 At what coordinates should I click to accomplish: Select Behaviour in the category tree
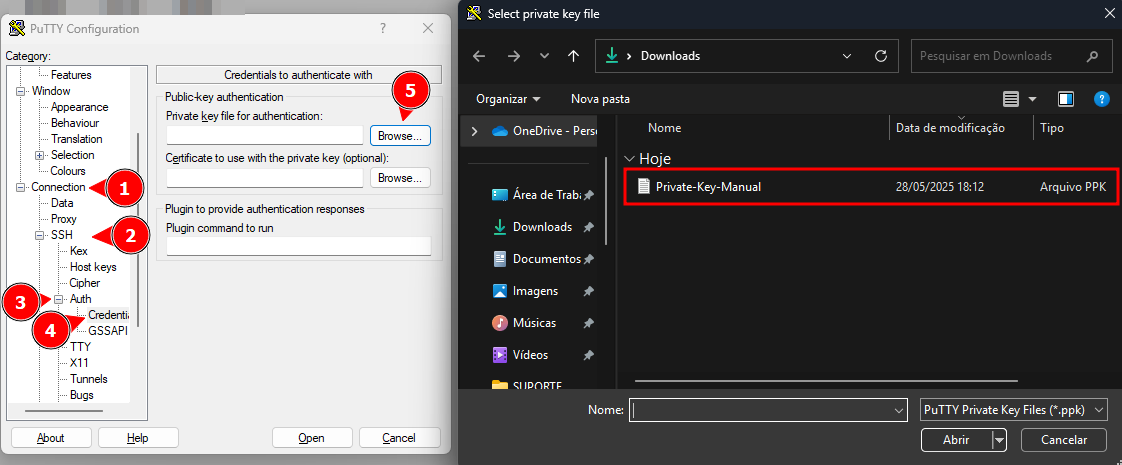click(75, 123)
